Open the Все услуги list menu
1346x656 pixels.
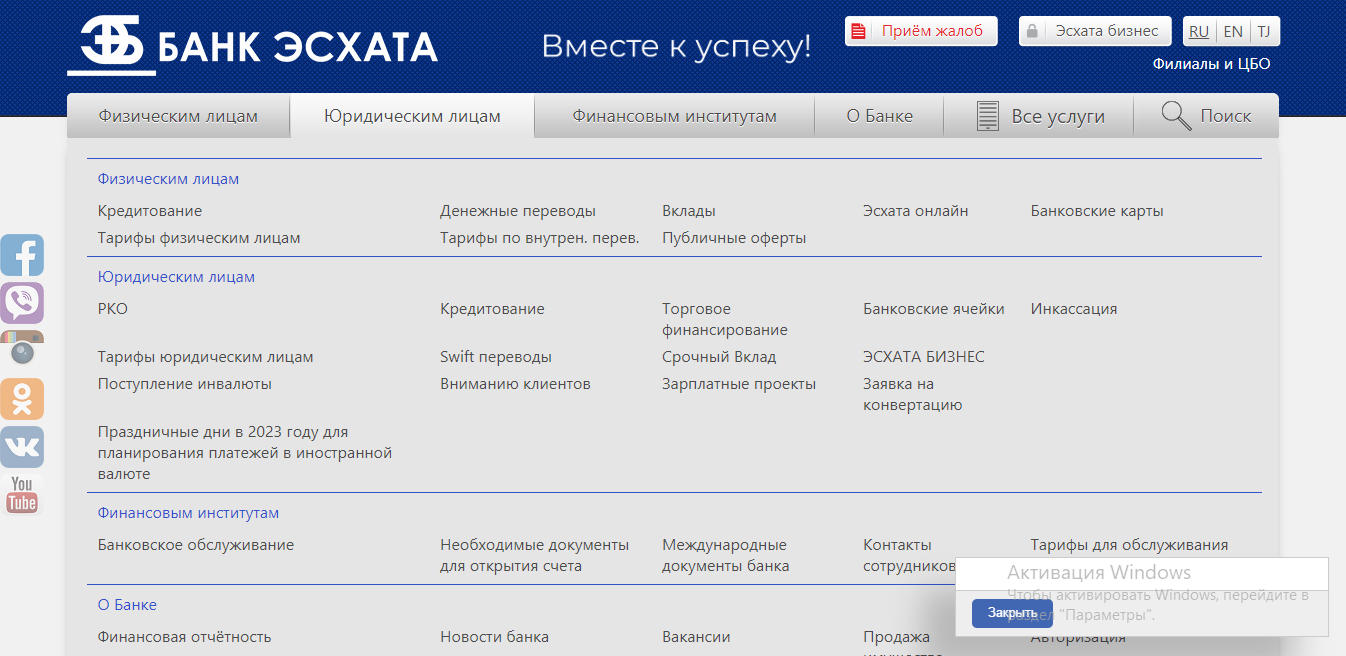click(1040, 116)
